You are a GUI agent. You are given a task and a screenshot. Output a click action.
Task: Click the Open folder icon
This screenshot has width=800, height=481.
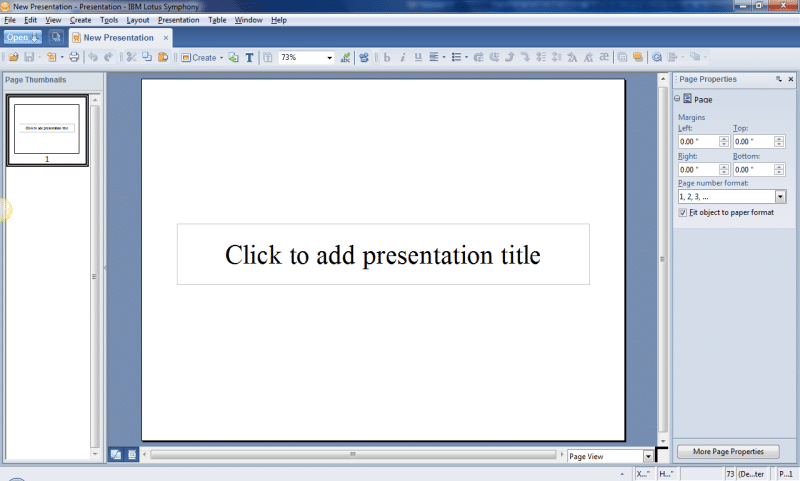(x=13, y=58)
